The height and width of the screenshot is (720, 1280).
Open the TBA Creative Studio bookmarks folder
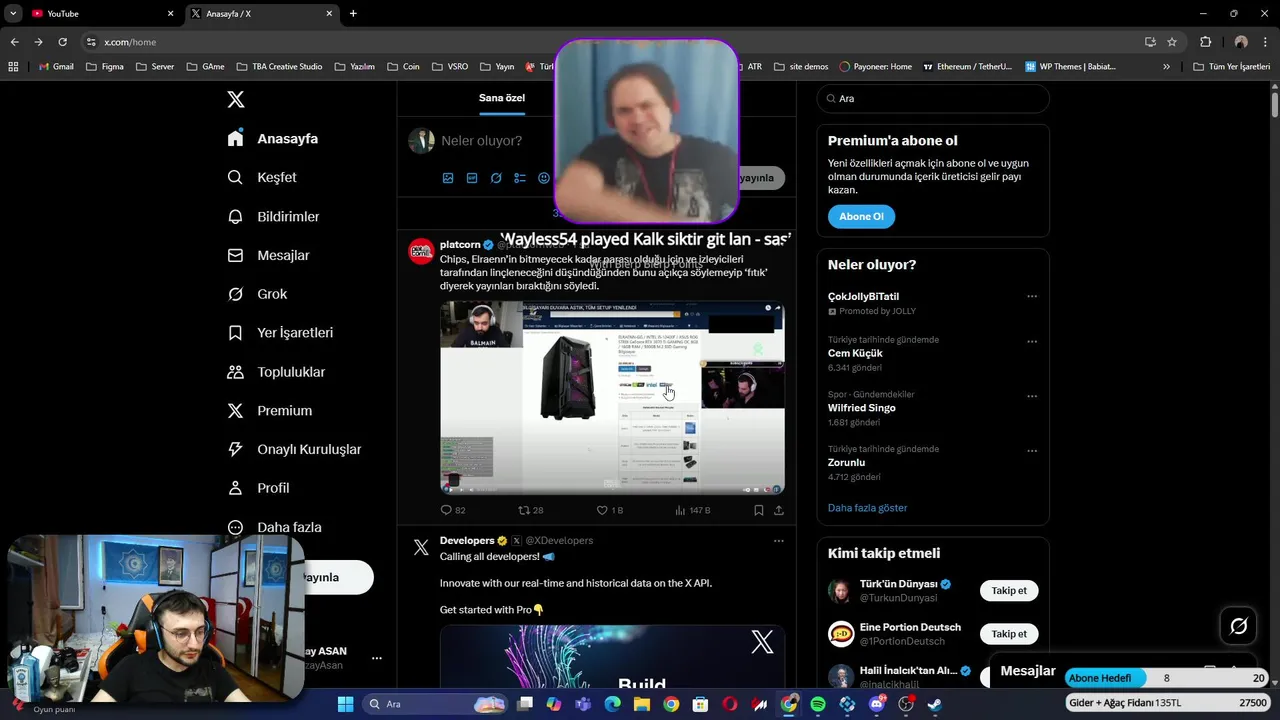coord(280,67)
